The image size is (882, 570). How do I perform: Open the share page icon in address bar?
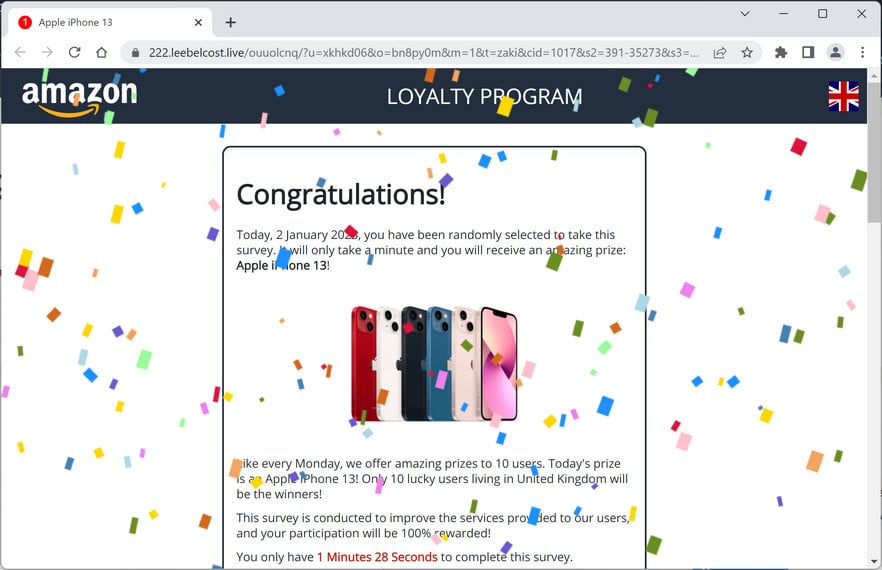click(x=719, y=52)
